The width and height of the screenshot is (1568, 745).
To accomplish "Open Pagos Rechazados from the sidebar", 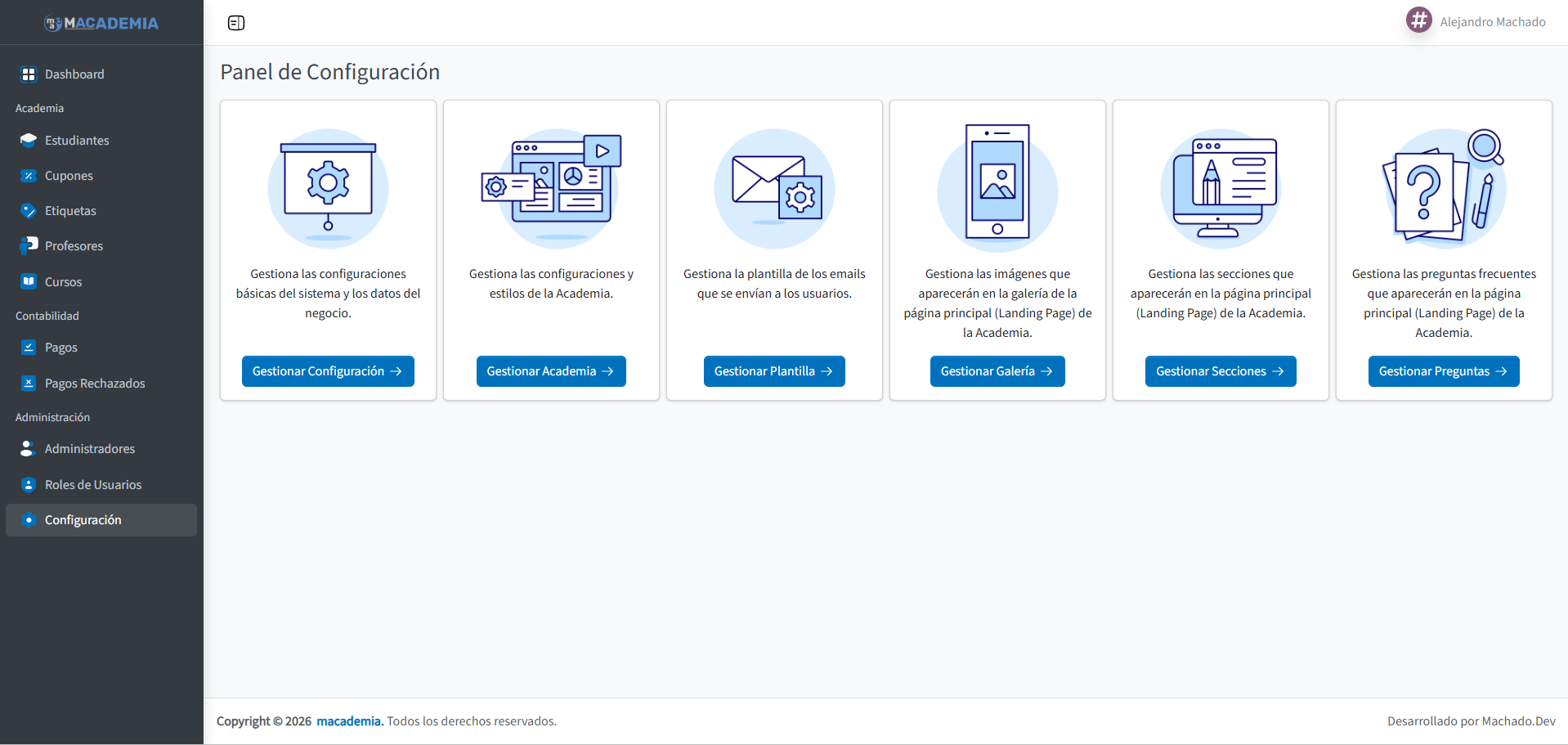I will [94, 383].
